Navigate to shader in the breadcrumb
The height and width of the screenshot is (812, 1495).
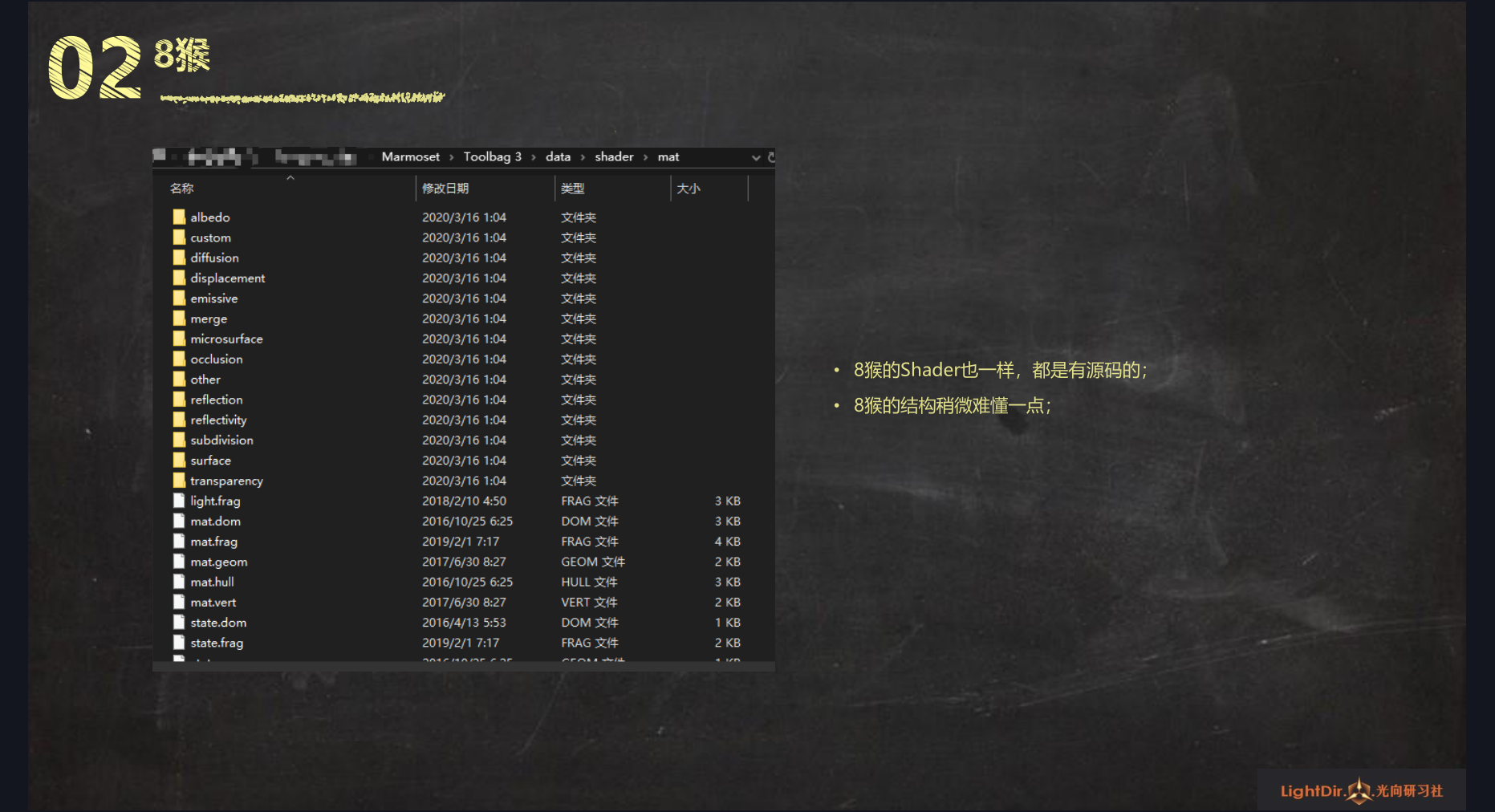click(614, 156)
